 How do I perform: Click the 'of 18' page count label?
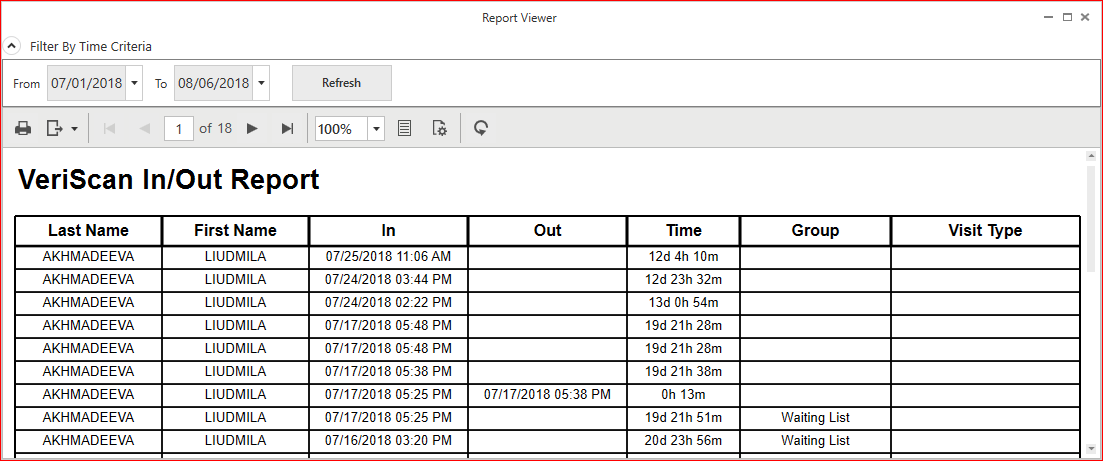pyautogui.click(x=215, y=128)
